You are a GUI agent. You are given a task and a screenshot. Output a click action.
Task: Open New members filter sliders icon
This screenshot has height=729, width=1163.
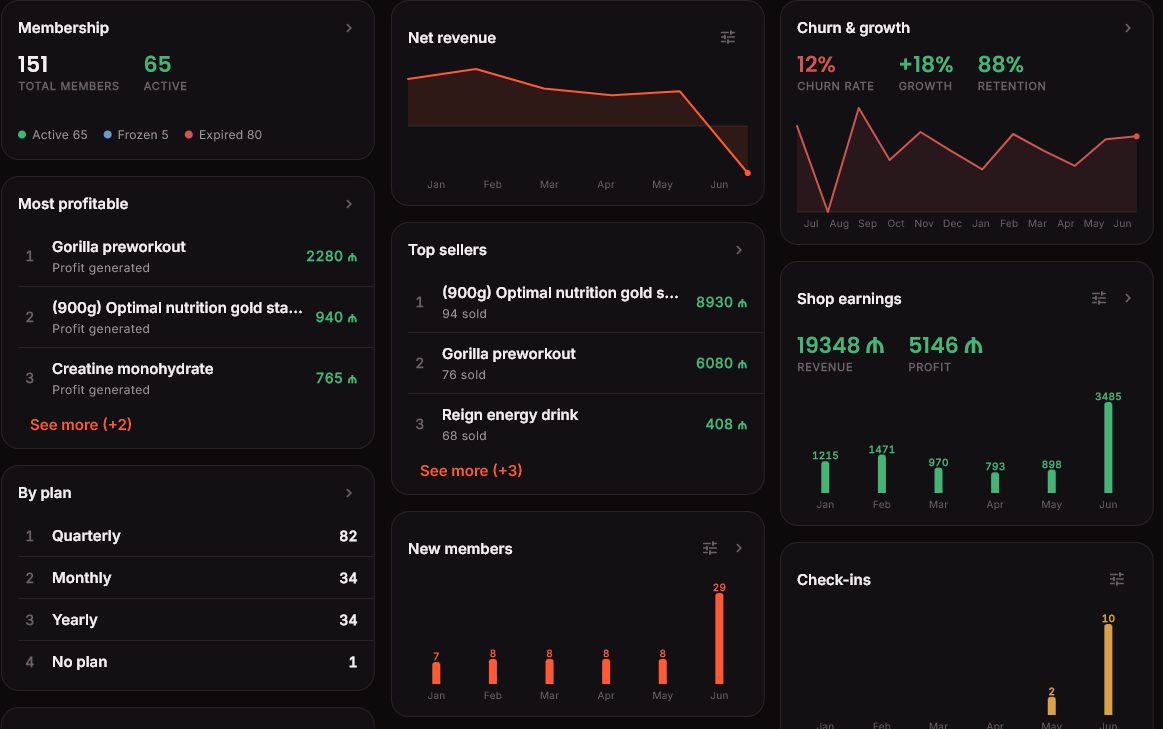click(710, 548)
